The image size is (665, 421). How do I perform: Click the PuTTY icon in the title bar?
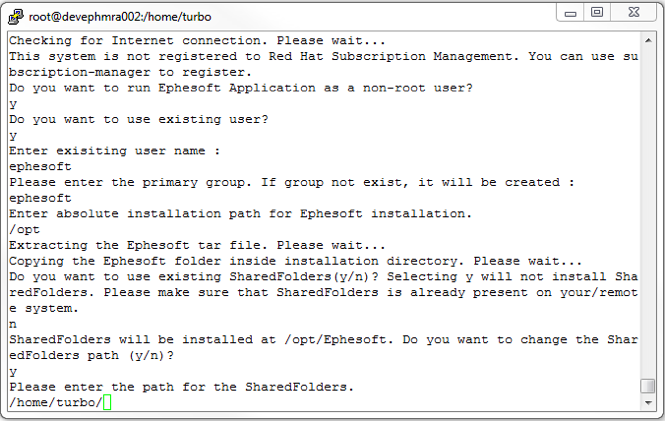click(15, 14)
